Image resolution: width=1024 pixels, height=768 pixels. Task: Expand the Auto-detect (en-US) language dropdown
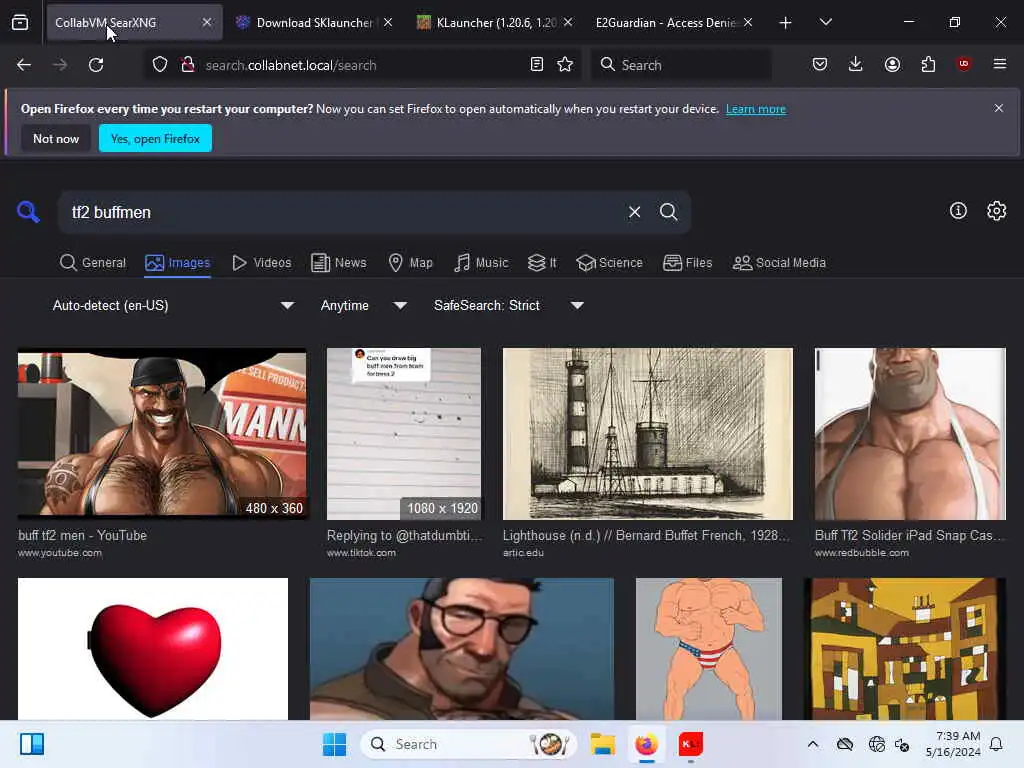(172, 306)
